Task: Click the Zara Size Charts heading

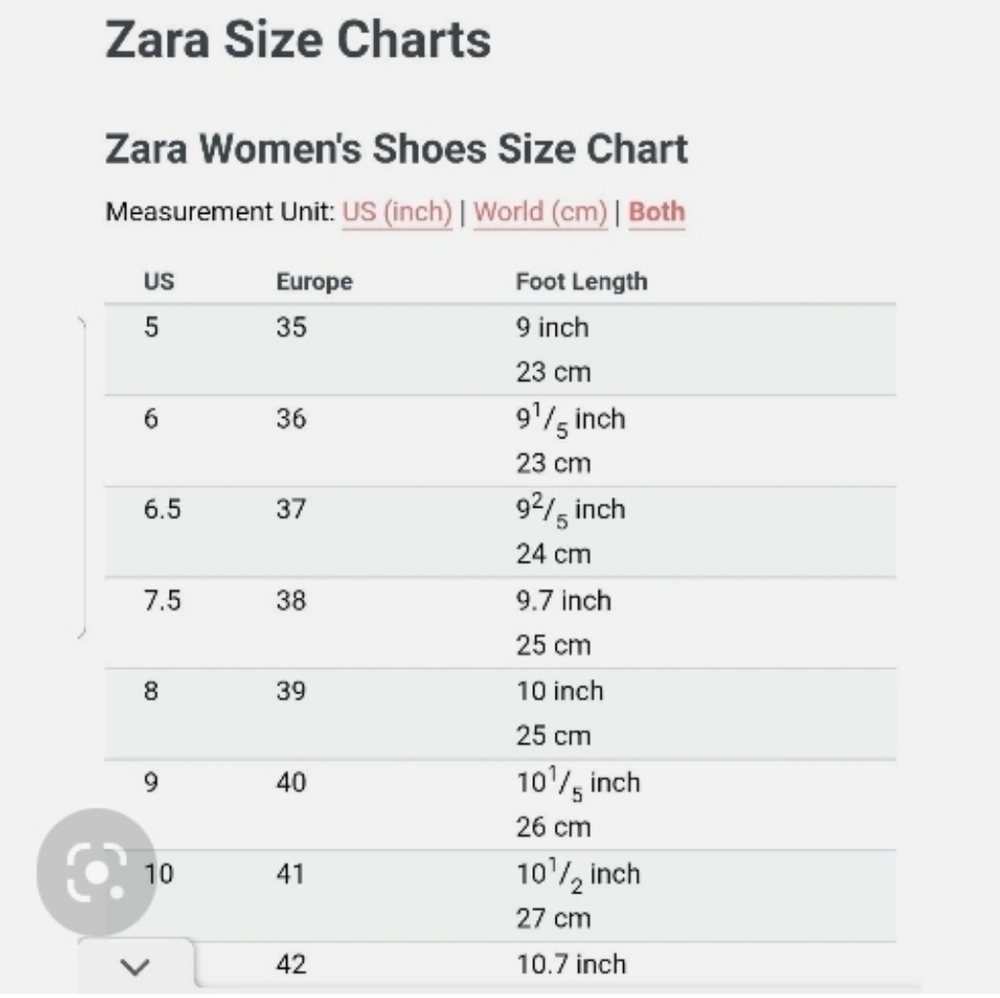Action: tap(298, 40)
